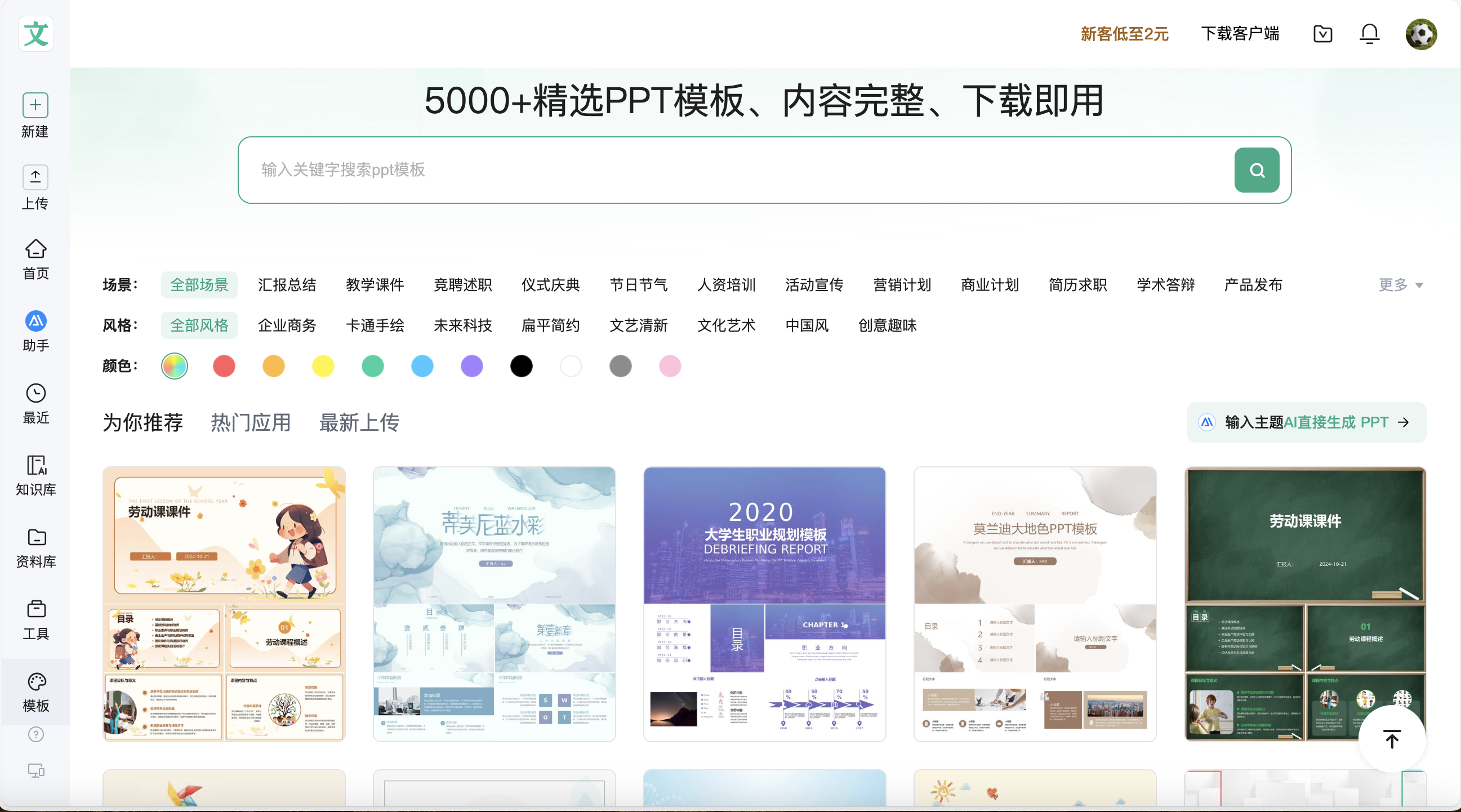This screenshot has width=1461, height=812.
Task: Expand the 更多 scene dropdown
Action: click(x=1400, y=285)
